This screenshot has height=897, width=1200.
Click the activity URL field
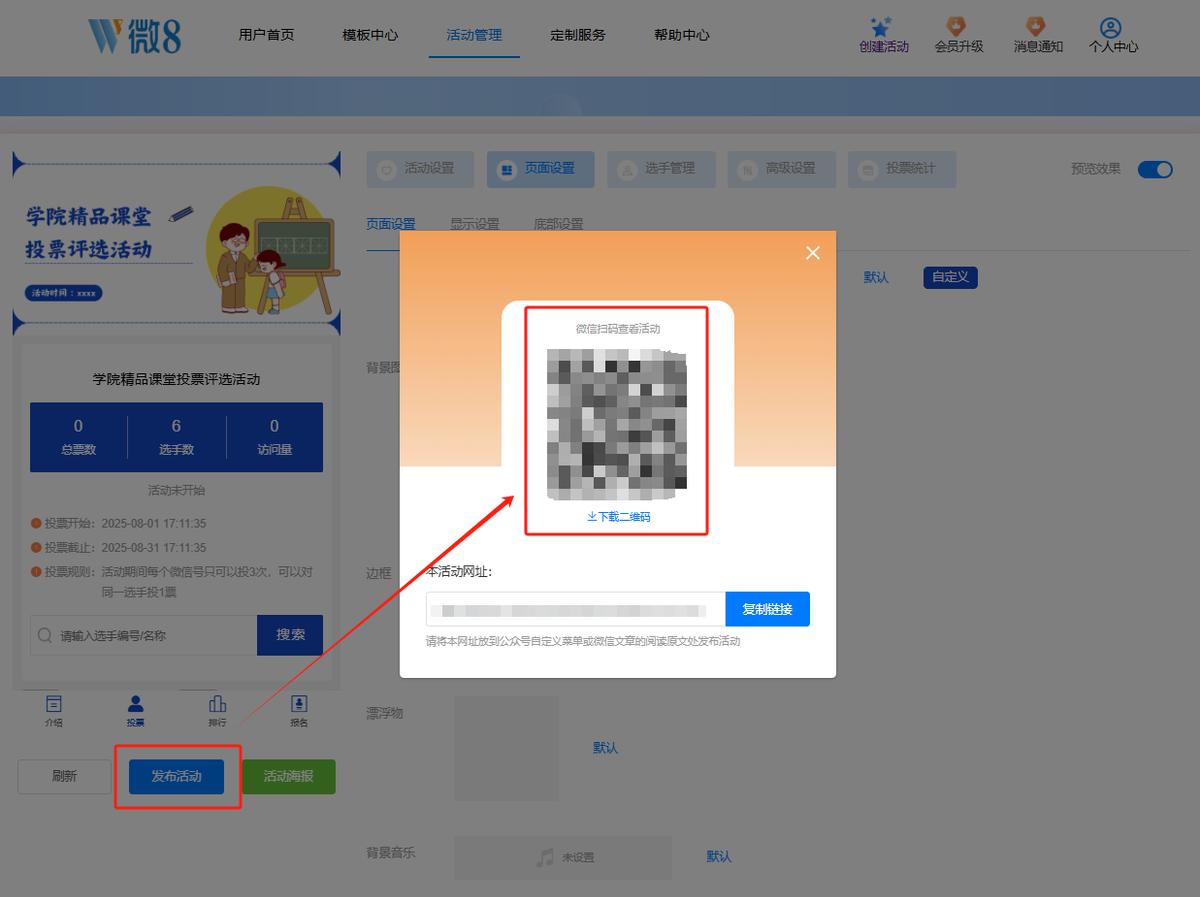[x=576, y=609]
